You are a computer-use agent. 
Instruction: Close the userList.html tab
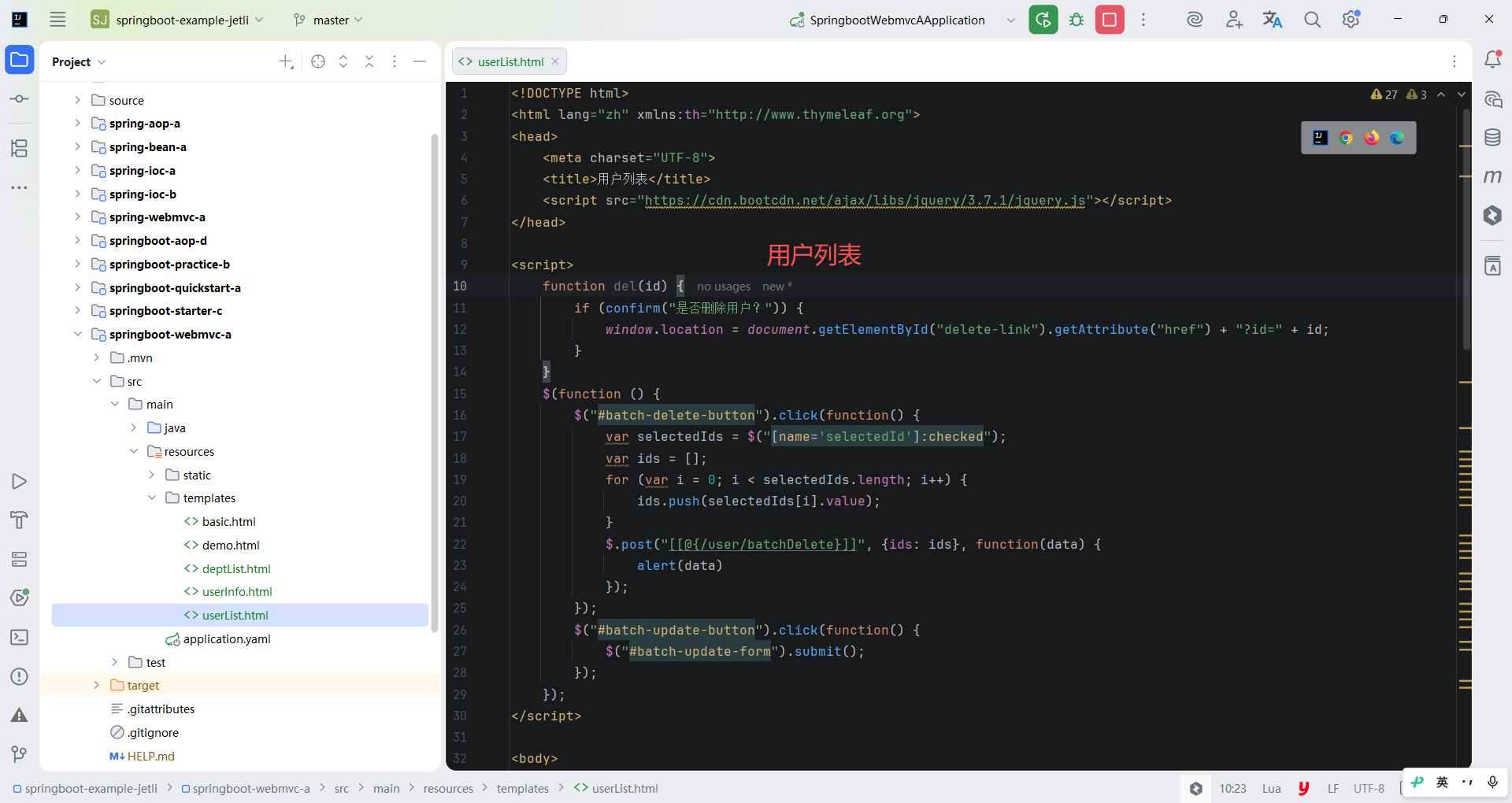click(x=555, y=61)
